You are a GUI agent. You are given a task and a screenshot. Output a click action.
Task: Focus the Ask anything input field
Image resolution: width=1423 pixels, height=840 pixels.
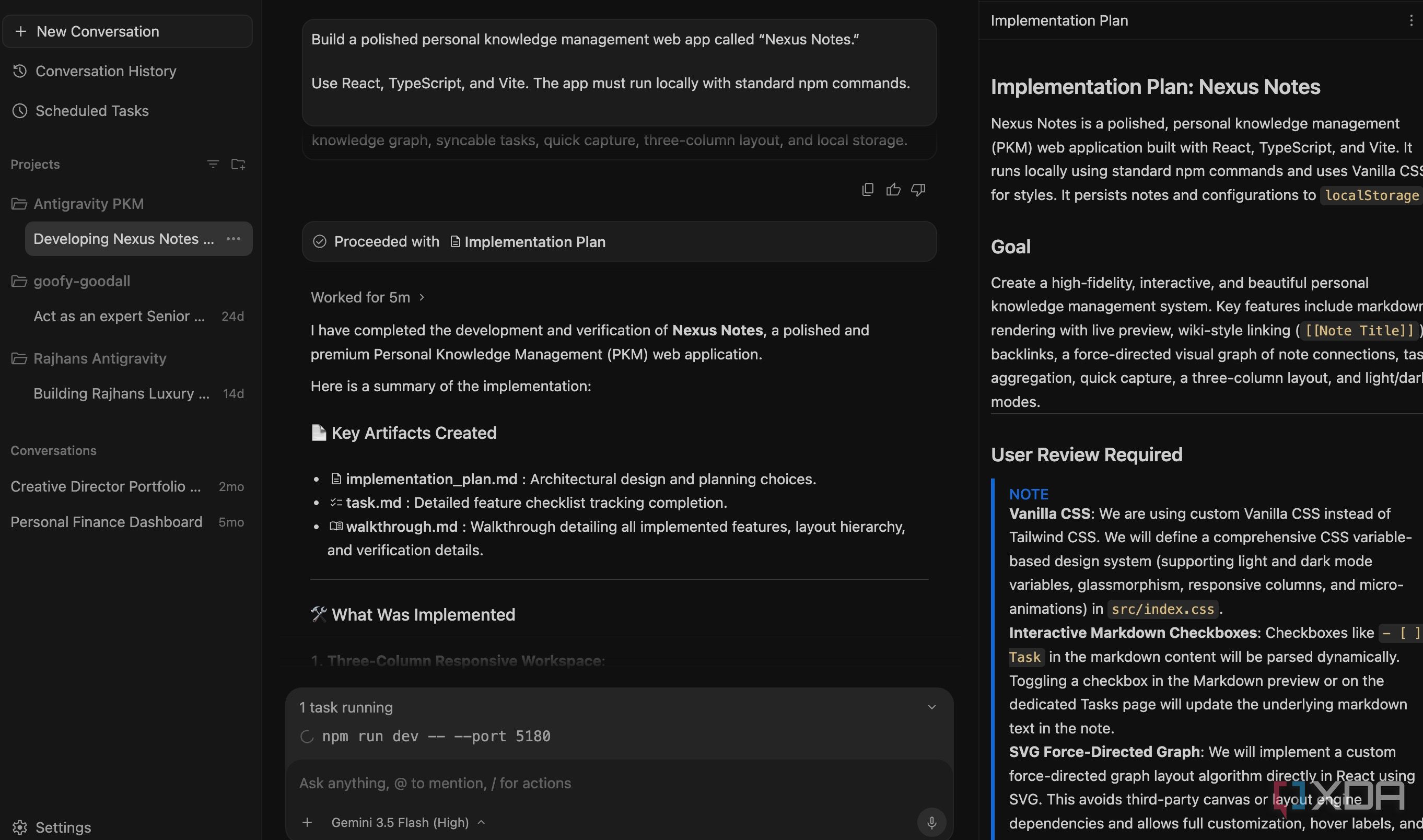(619, 783)
